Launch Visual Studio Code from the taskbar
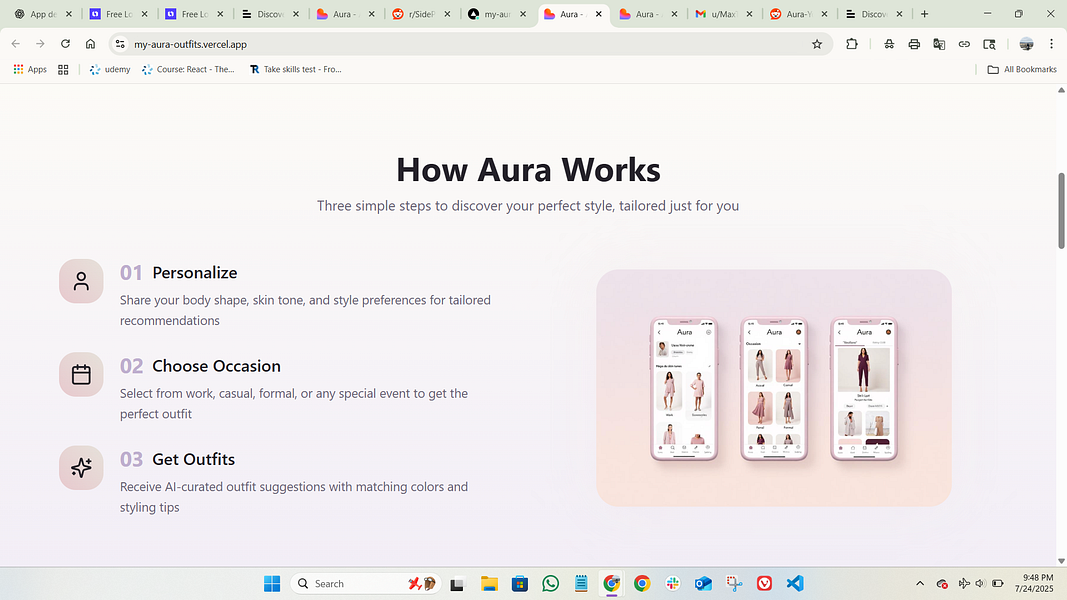 pyautogui.click(x=795, y=583)
